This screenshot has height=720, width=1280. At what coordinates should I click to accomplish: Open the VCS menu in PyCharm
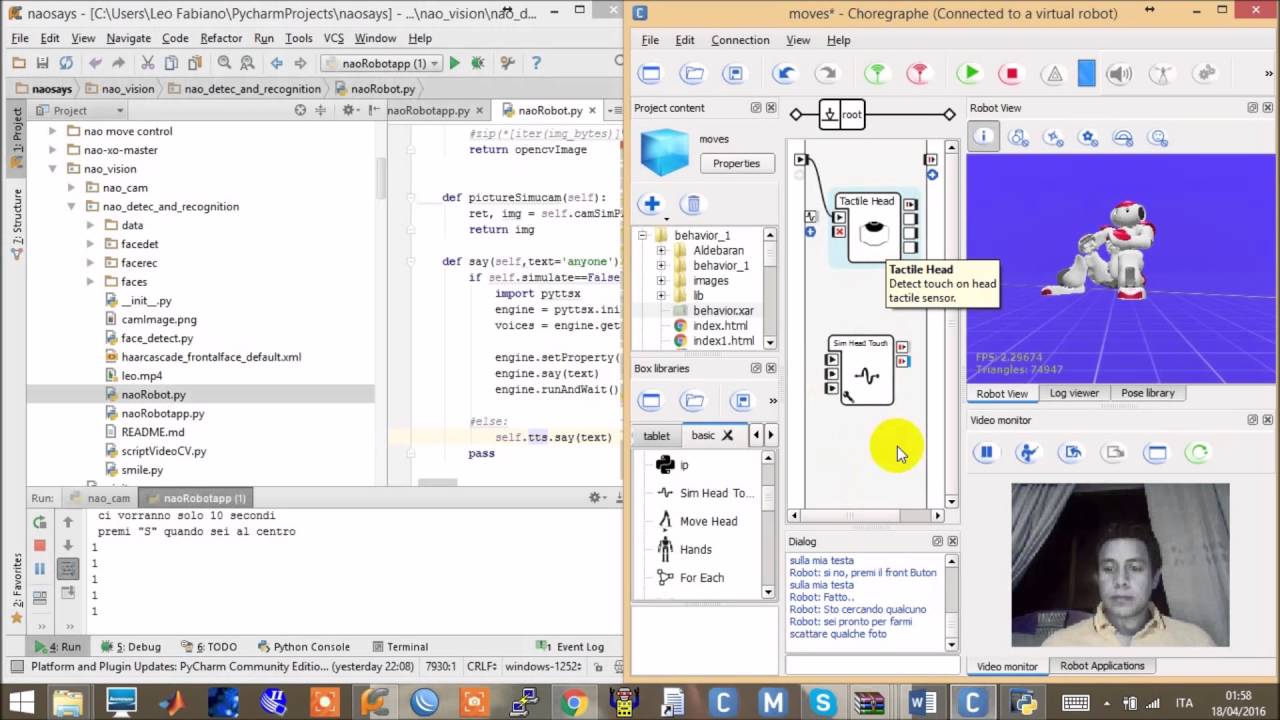[x=334, y=38]
